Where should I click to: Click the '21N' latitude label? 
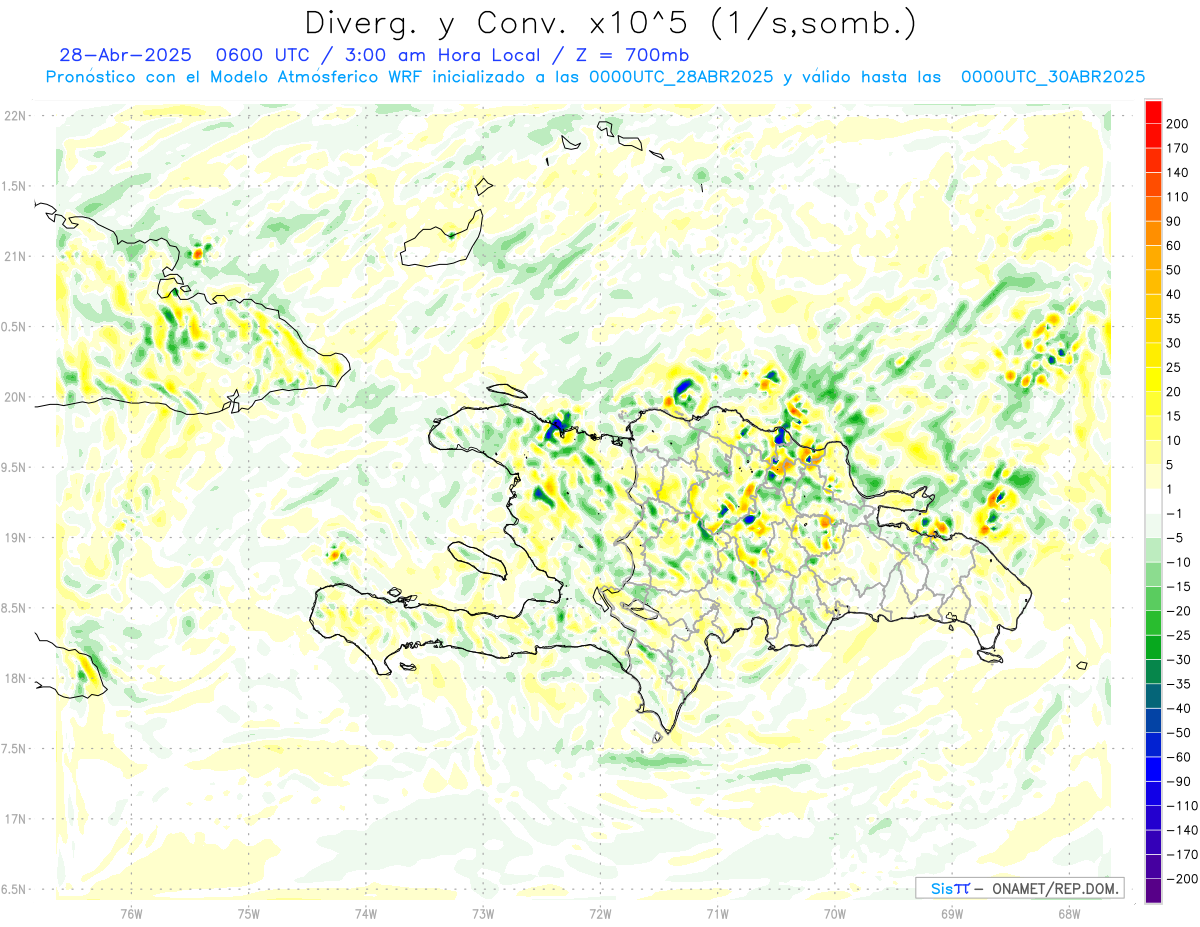pyautogui.click(x=15, y=257)
